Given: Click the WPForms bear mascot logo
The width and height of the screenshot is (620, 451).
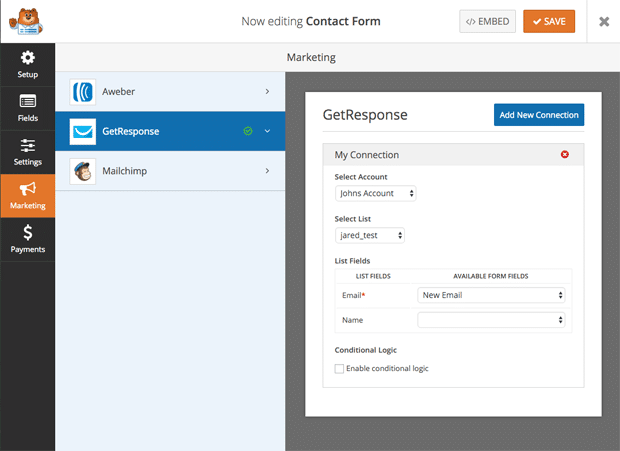Looking at the screenshot, I should pyautogui.click(x=26, y=21).
